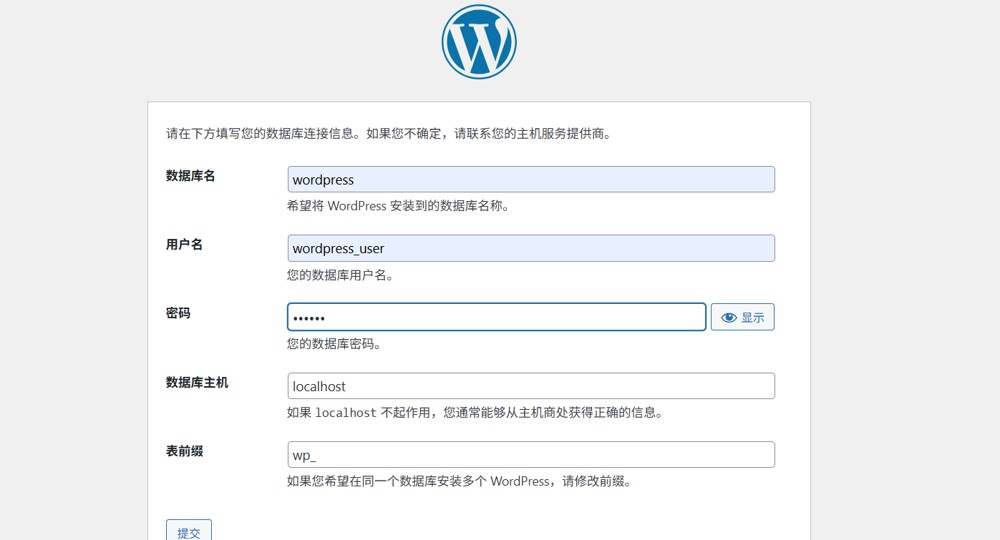
Task: Click the hint 您的数据库密码
Action: coord(333,344)
